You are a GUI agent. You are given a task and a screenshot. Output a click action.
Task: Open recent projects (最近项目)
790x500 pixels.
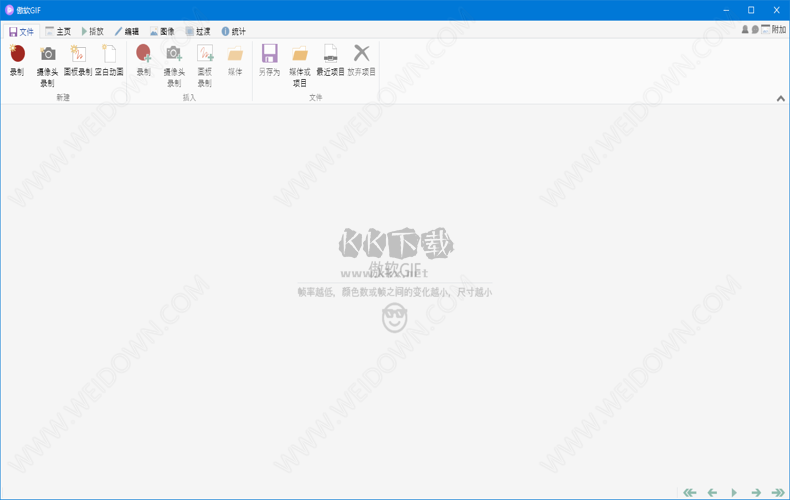(331, 60)
